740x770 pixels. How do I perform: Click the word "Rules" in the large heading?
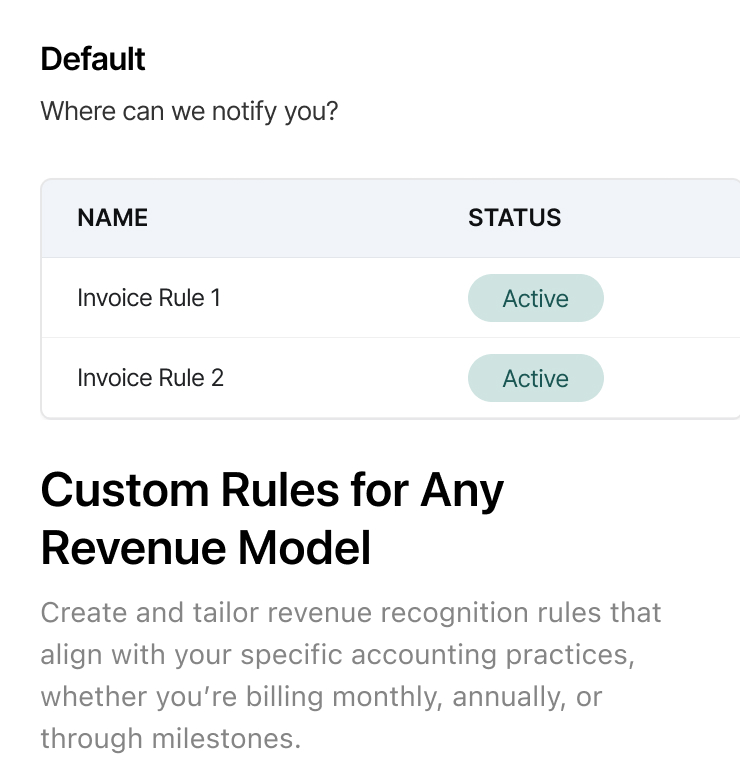click(x=280, y=490)
